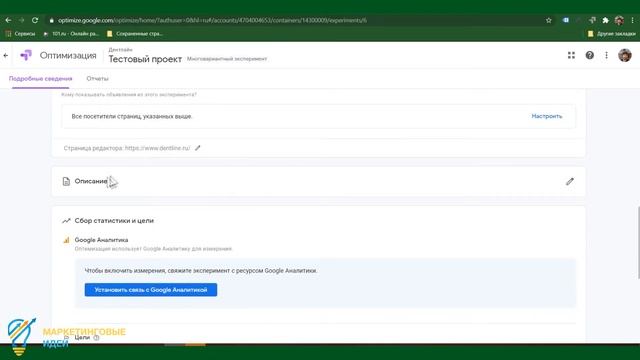Bookmark this page with star icon

click(x=549, y=20)
